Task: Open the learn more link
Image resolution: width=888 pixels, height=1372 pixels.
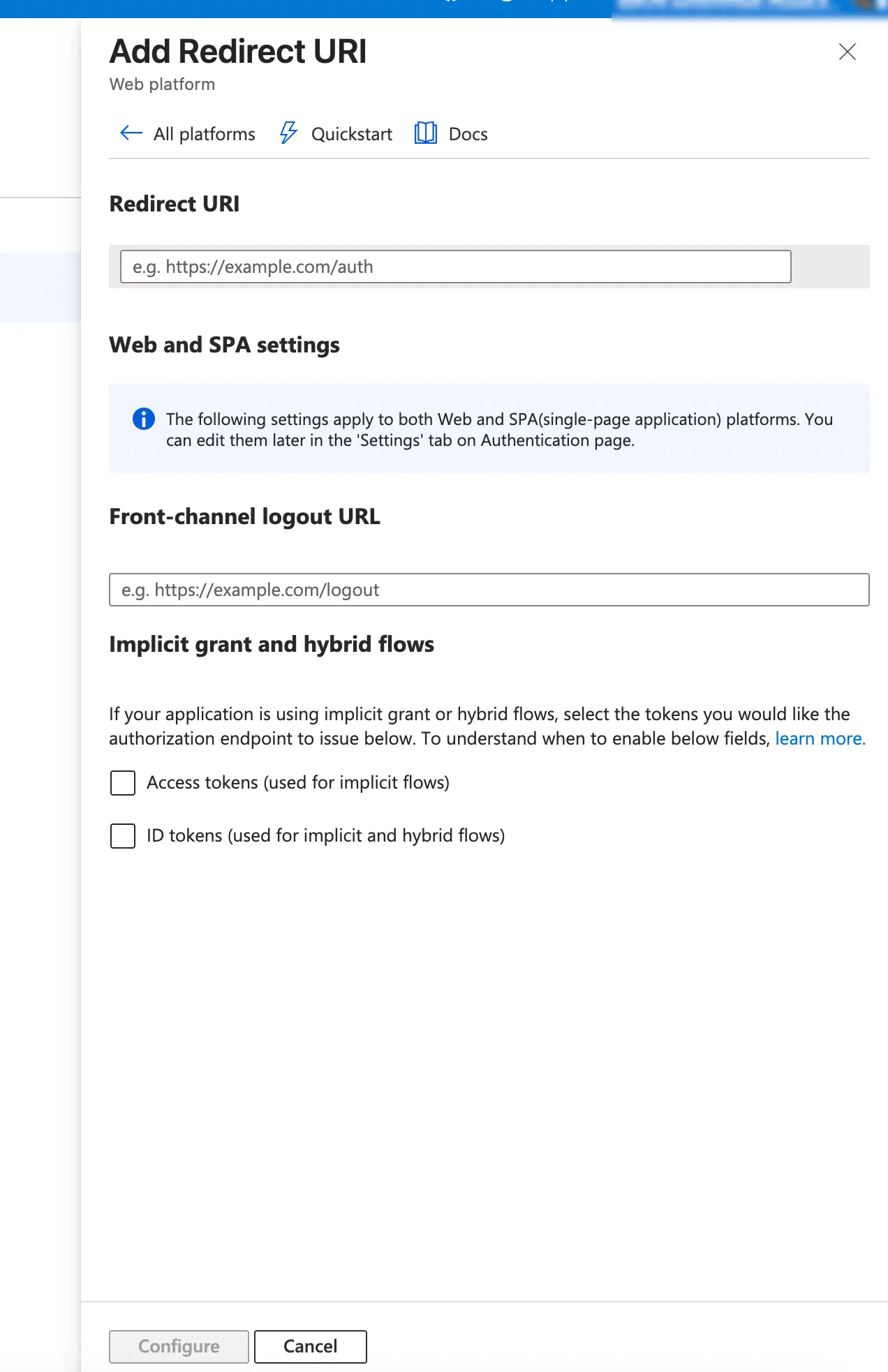Action: click(x=820, y=738)
